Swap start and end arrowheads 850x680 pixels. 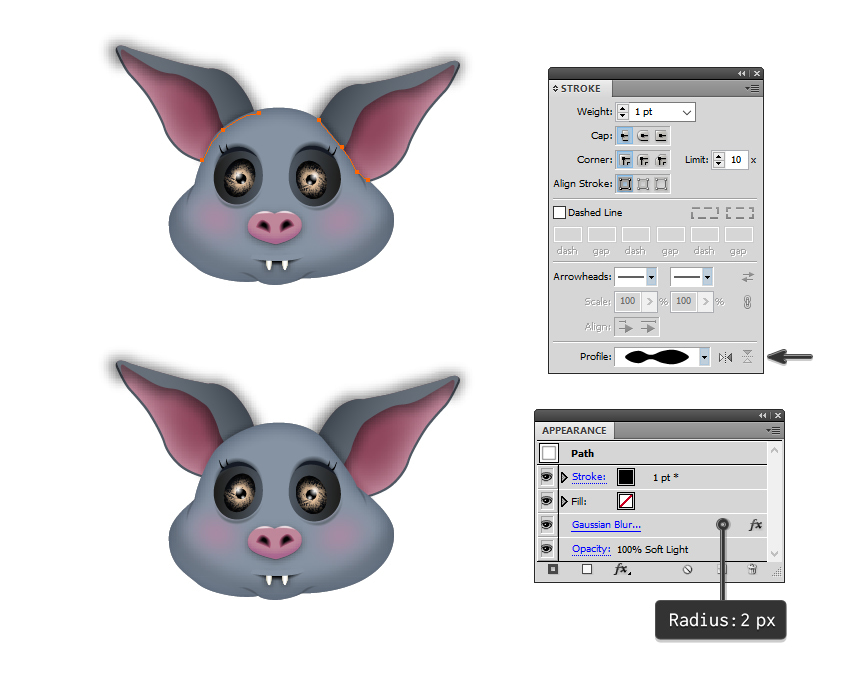(x=748, y=277)
